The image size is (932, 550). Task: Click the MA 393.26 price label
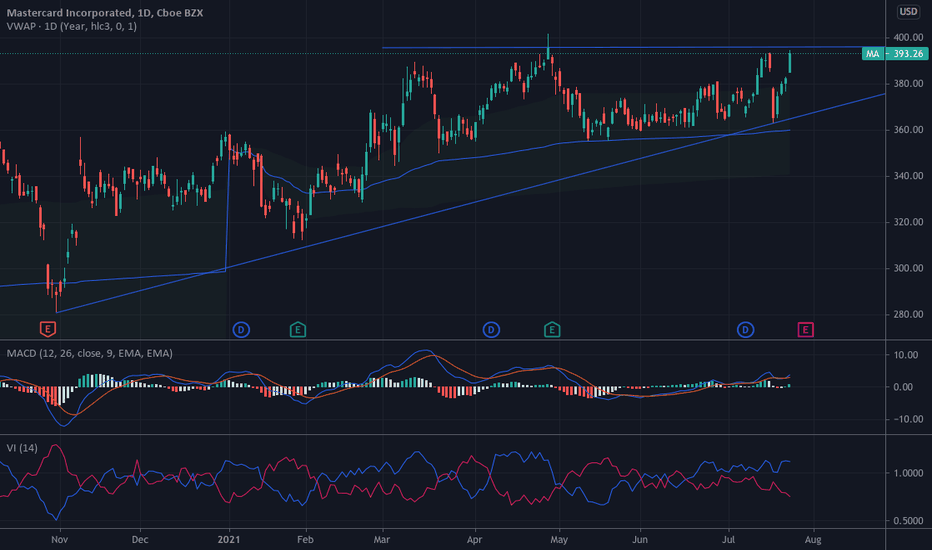click(895, 54)
